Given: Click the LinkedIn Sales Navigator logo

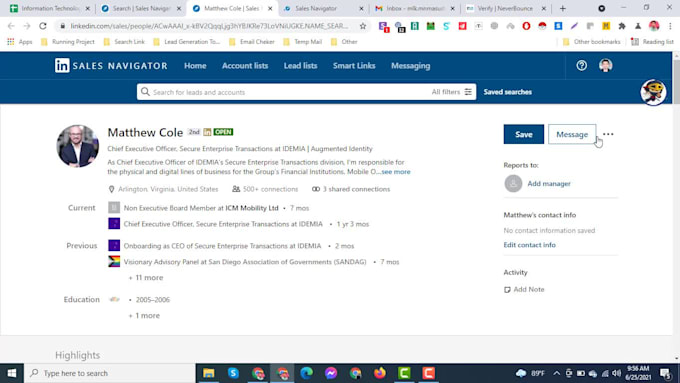Looking at the screenshot, I should tap(111, 65).
